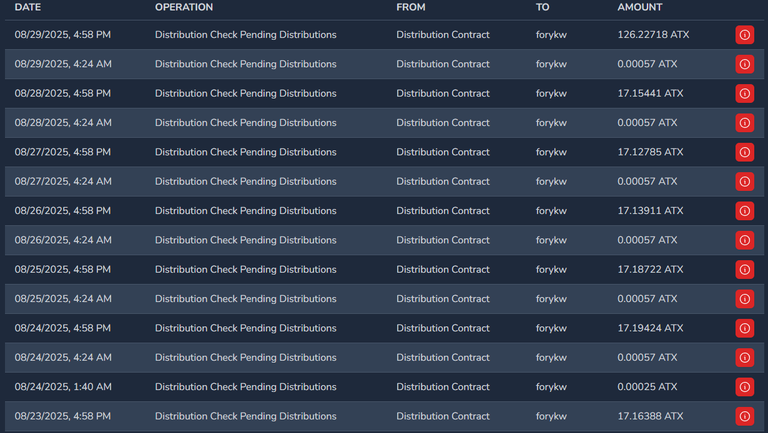Show info for 08/28/2025, 4:24 AM row
This screenshot has width=768, height=433.
pos(744,123)
